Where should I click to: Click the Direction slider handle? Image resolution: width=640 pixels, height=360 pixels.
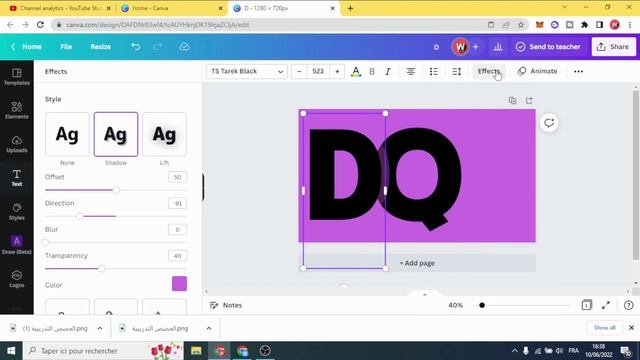coord(80,216)
